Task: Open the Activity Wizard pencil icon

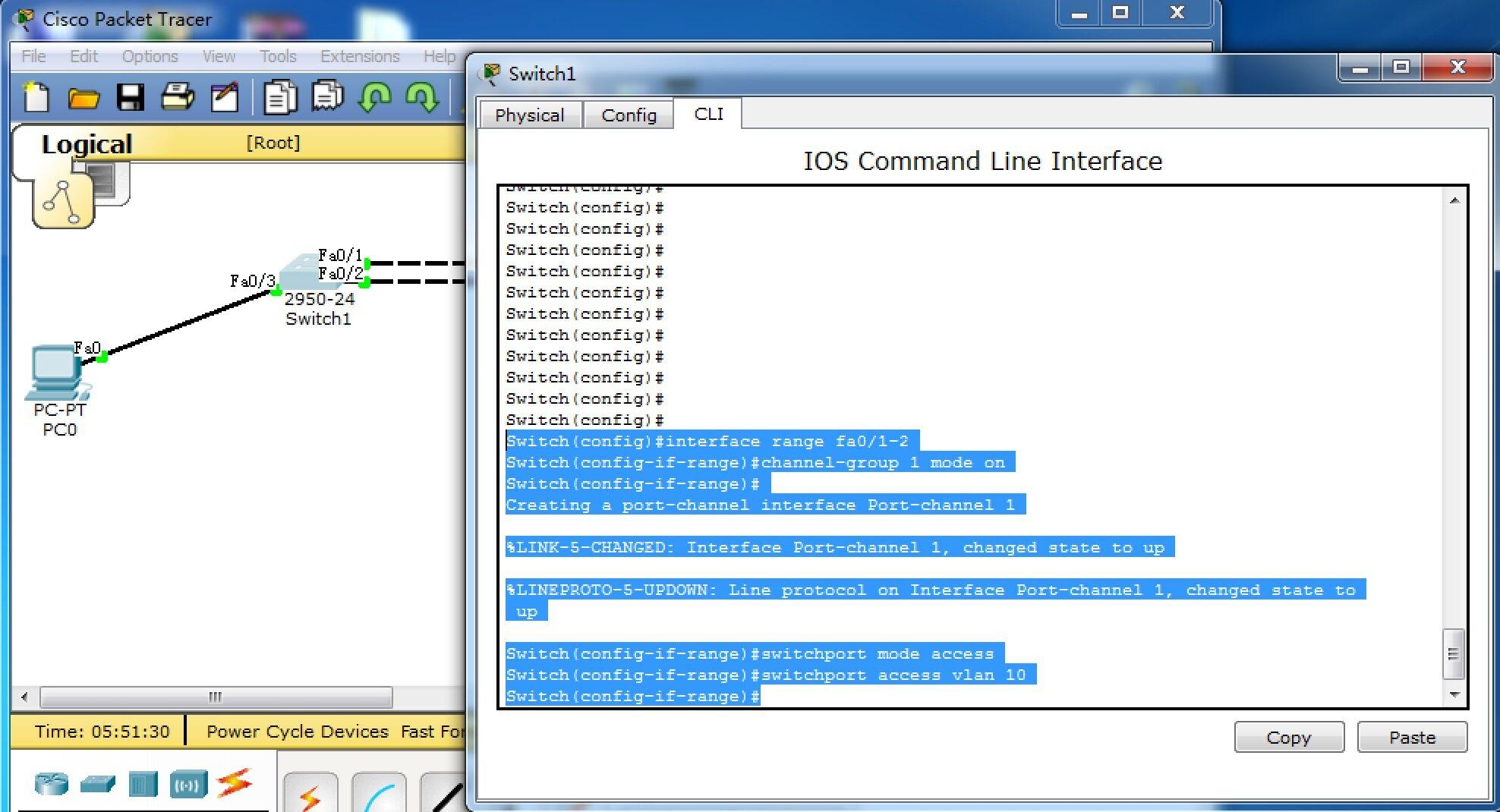Action: click(225, 98)
